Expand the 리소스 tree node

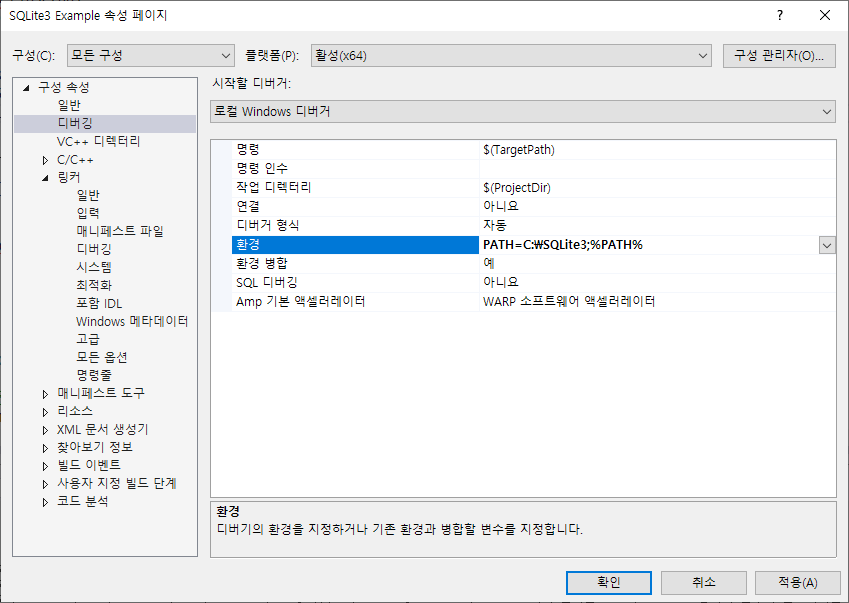pyautogui.click(x=45, y=412)
